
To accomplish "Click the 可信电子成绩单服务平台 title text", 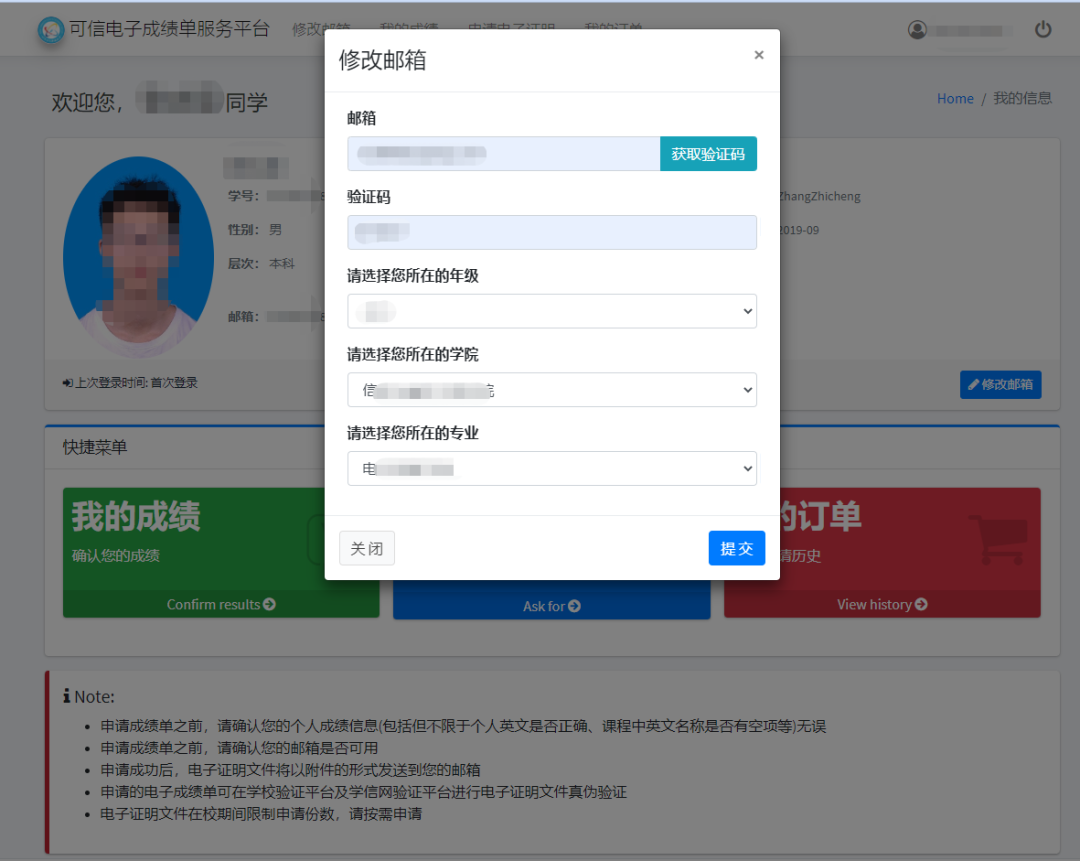I will click(169, 29).
